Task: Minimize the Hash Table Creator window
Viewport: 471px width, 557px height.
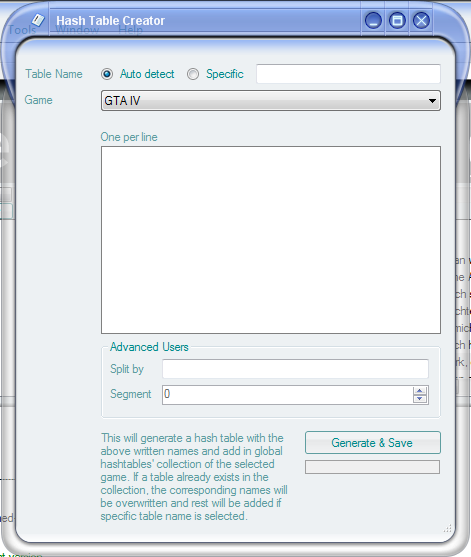Action: [373, 21]
